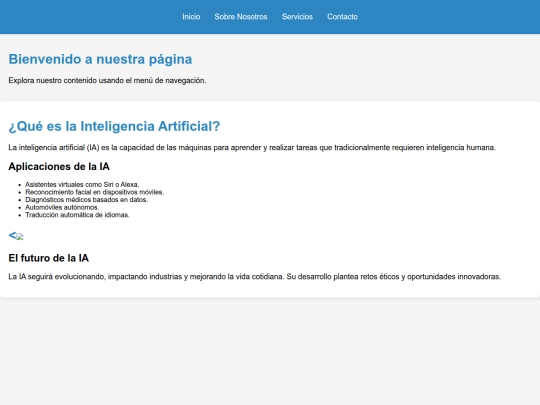Click the broken image icon below the list
The height and width of the screenshot is (405, 540).
point(20,237)
